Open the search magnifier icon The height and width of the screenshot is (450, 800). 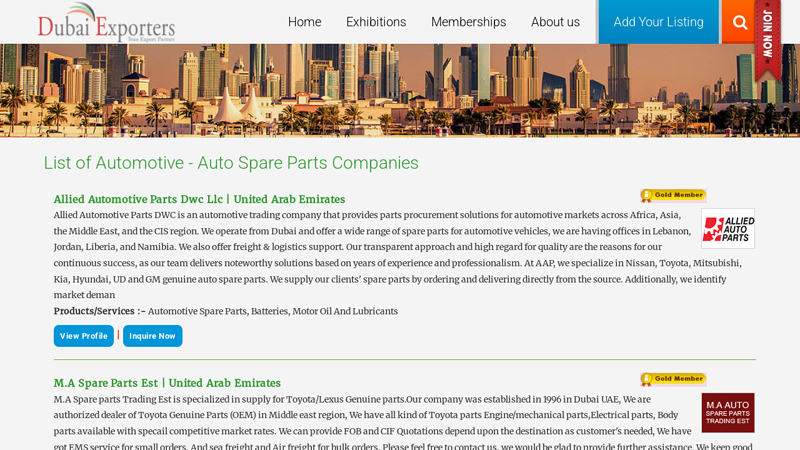click(x=739, y=22)
